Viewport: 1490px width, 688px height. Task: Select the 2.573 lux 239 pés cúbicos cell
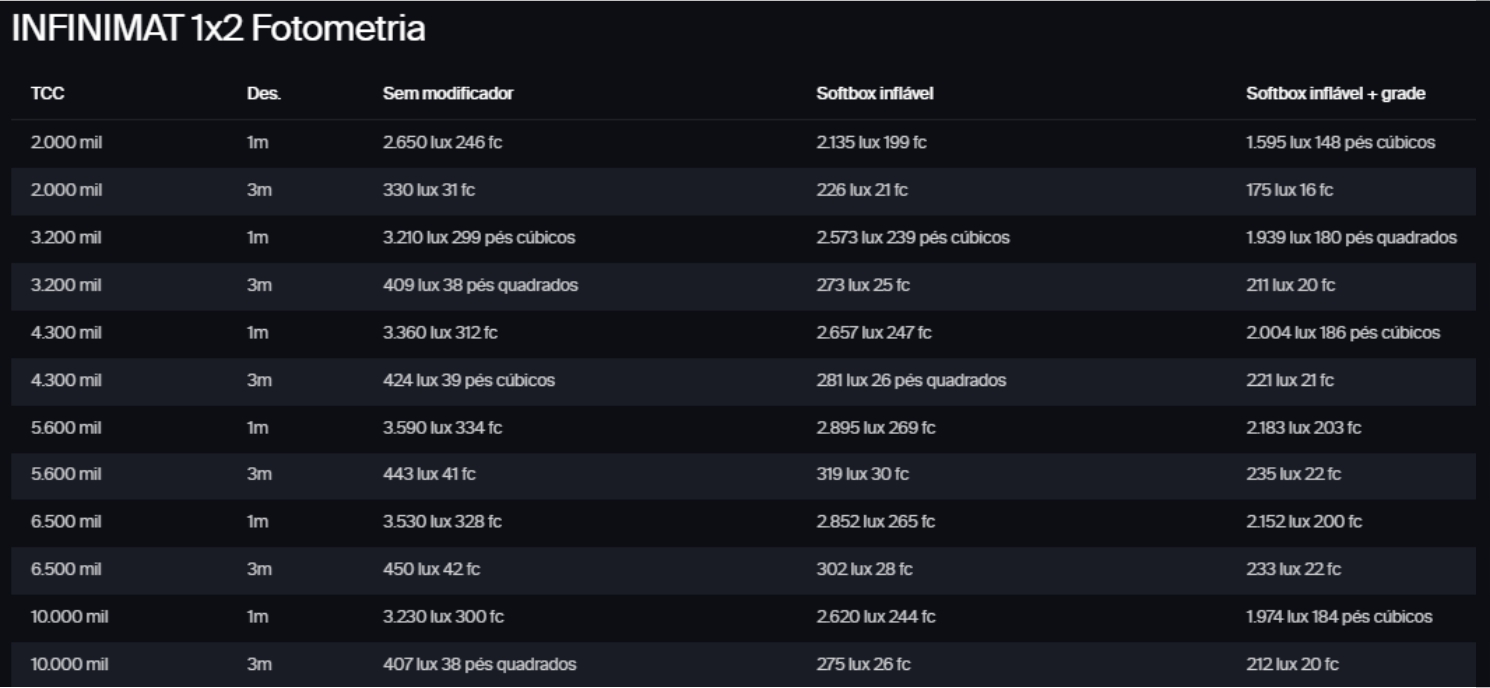(x=912, y=238)
